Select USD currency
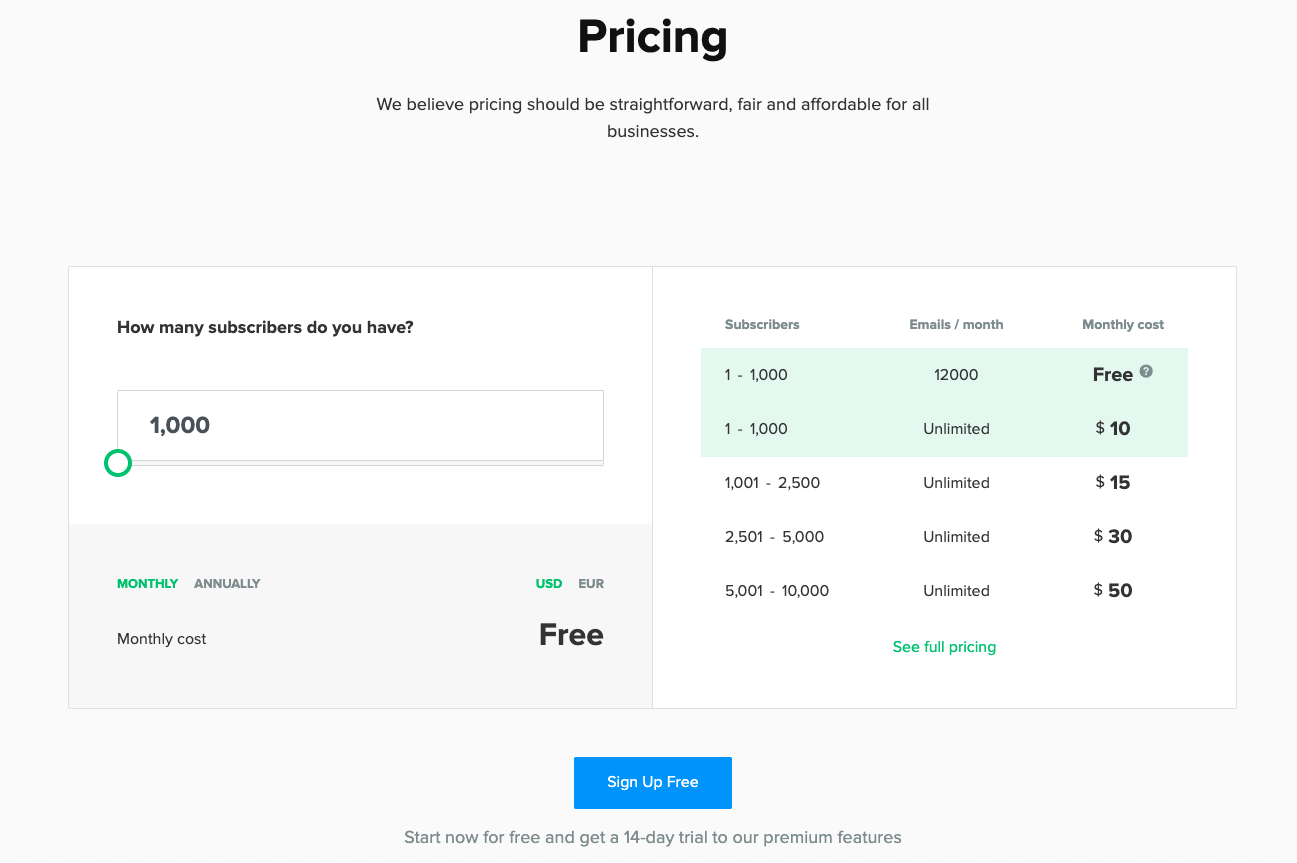Image resolution: width=1297 pixels, height=863 pixels. coord(549,583)
